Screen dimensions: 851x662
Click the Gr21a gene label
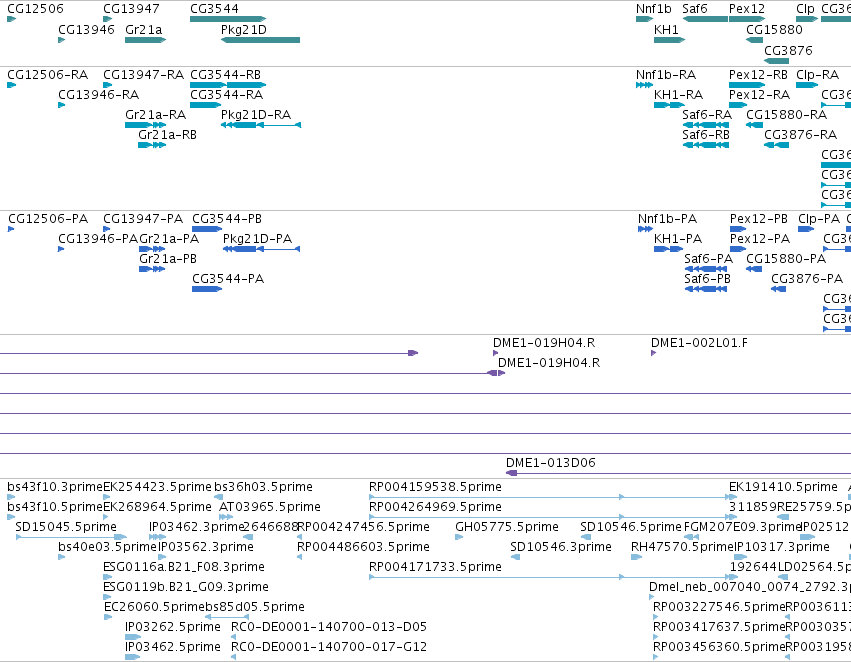(143, 29)
